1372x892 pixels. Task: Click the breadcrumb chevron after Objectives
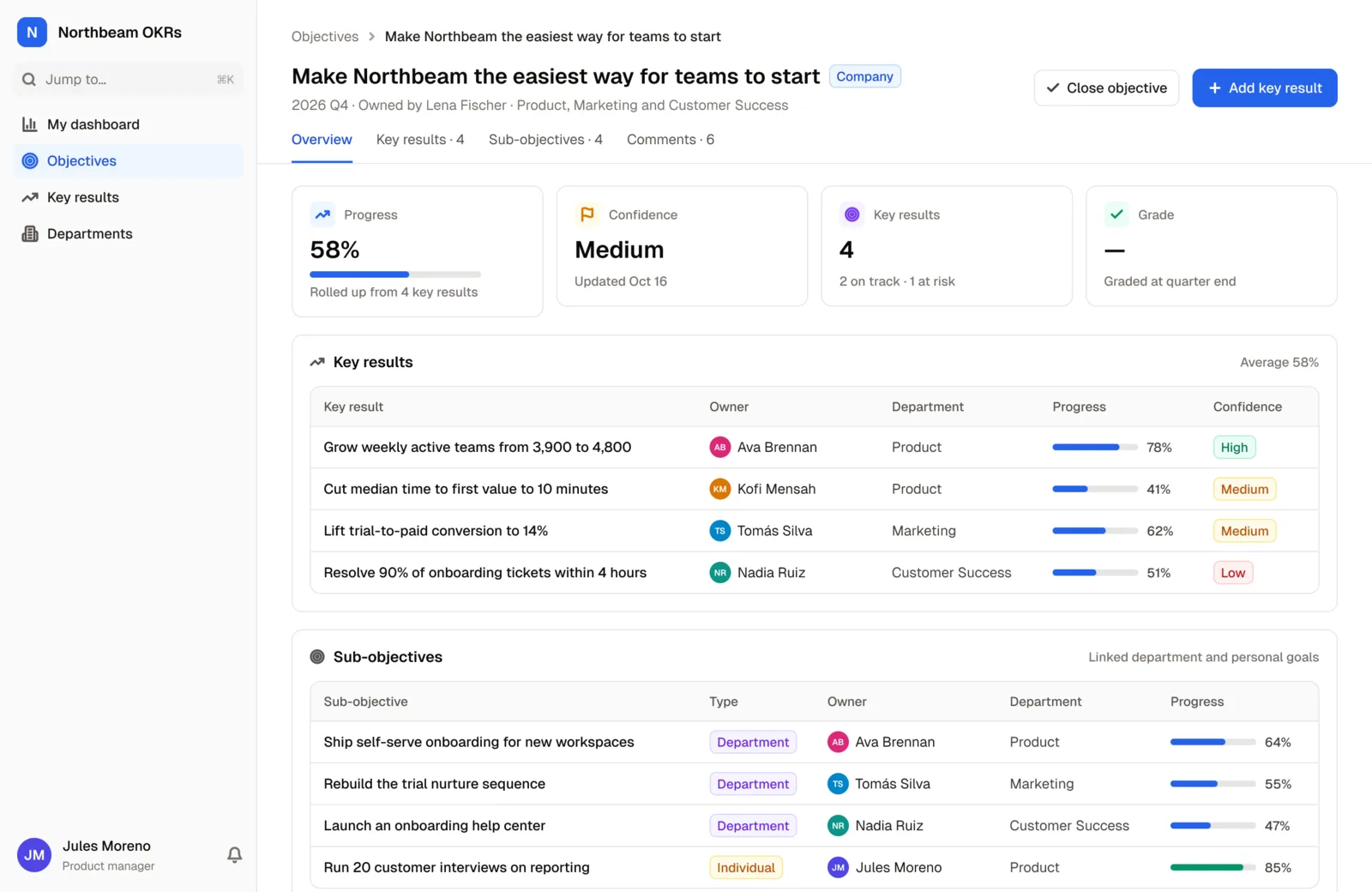[372, 37]
